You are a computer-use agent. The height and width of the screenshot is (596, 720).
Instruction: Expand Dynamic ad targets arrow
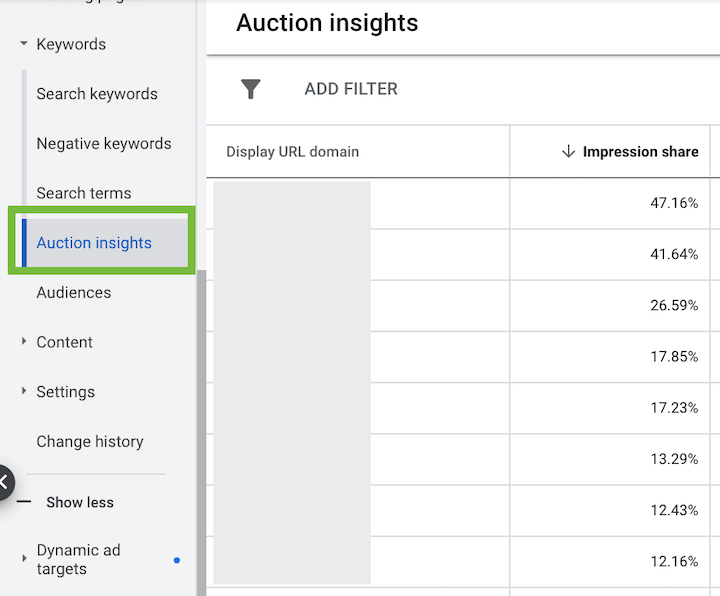(23, 559)
